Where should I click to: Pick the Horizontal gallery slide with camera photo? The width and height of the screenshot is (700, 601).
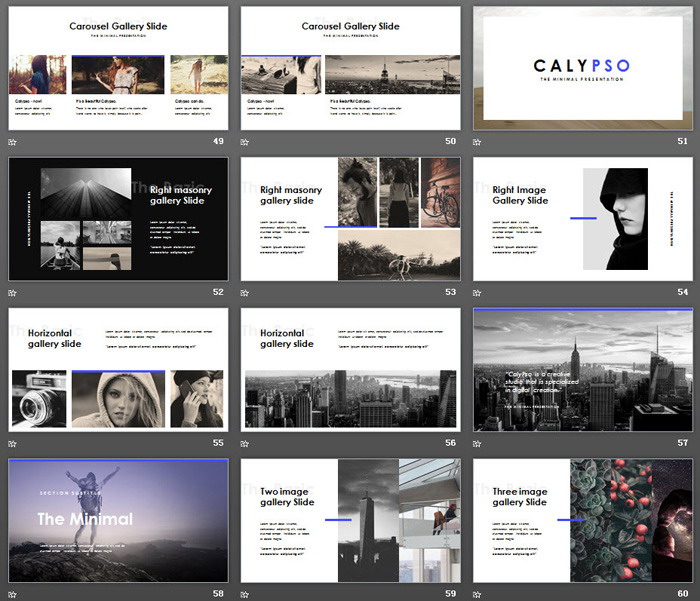(118, 369)
